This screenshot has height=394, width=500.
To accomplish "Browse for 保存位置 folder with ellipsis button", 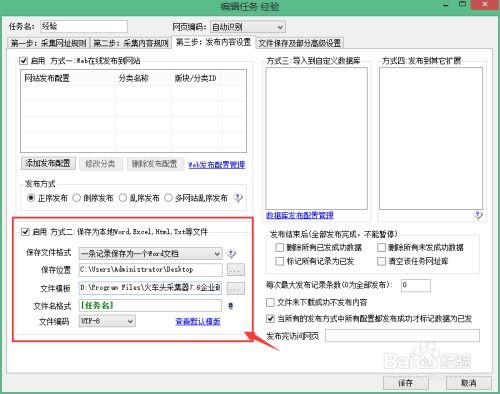I will point(236,270).
